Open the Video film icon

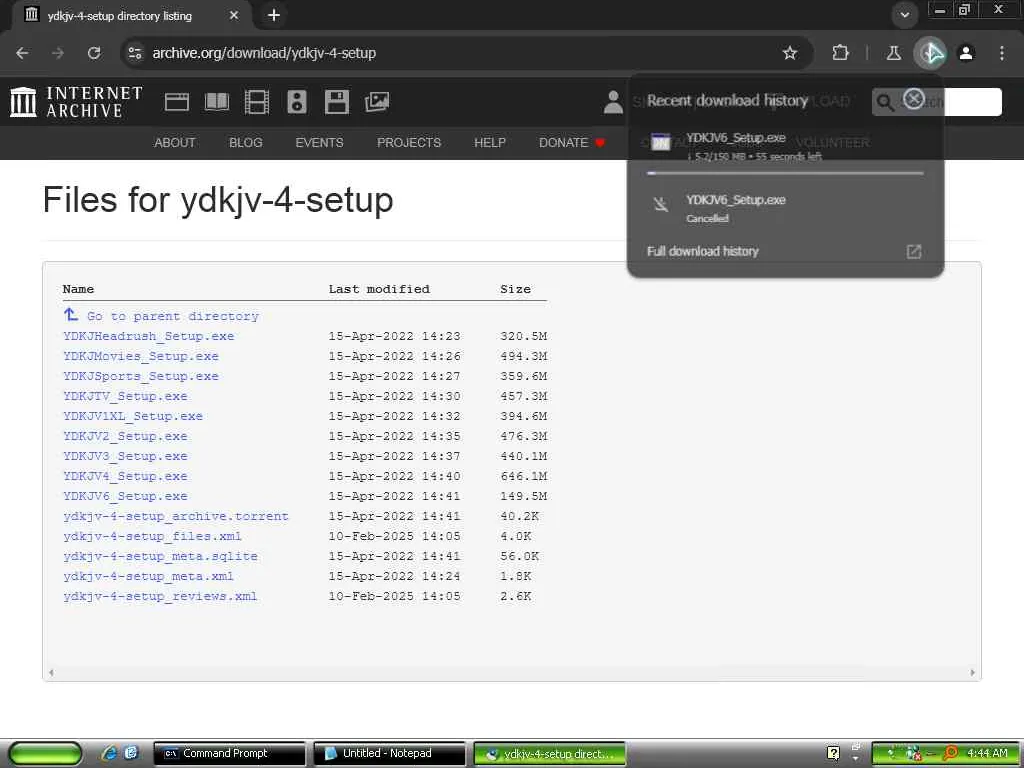[x=257, y=102]
